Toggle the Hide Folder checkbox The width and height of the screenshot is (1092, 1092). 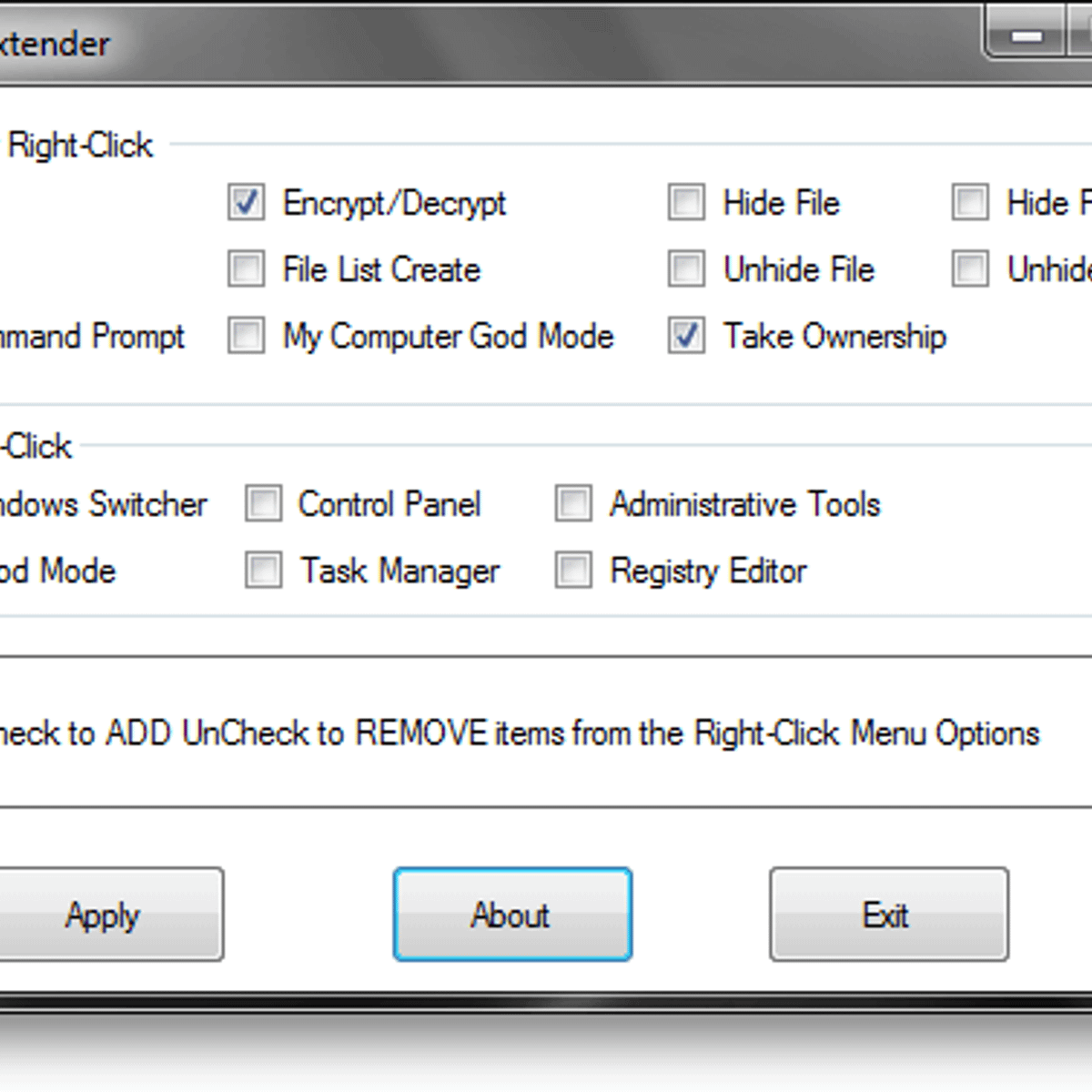969,202
